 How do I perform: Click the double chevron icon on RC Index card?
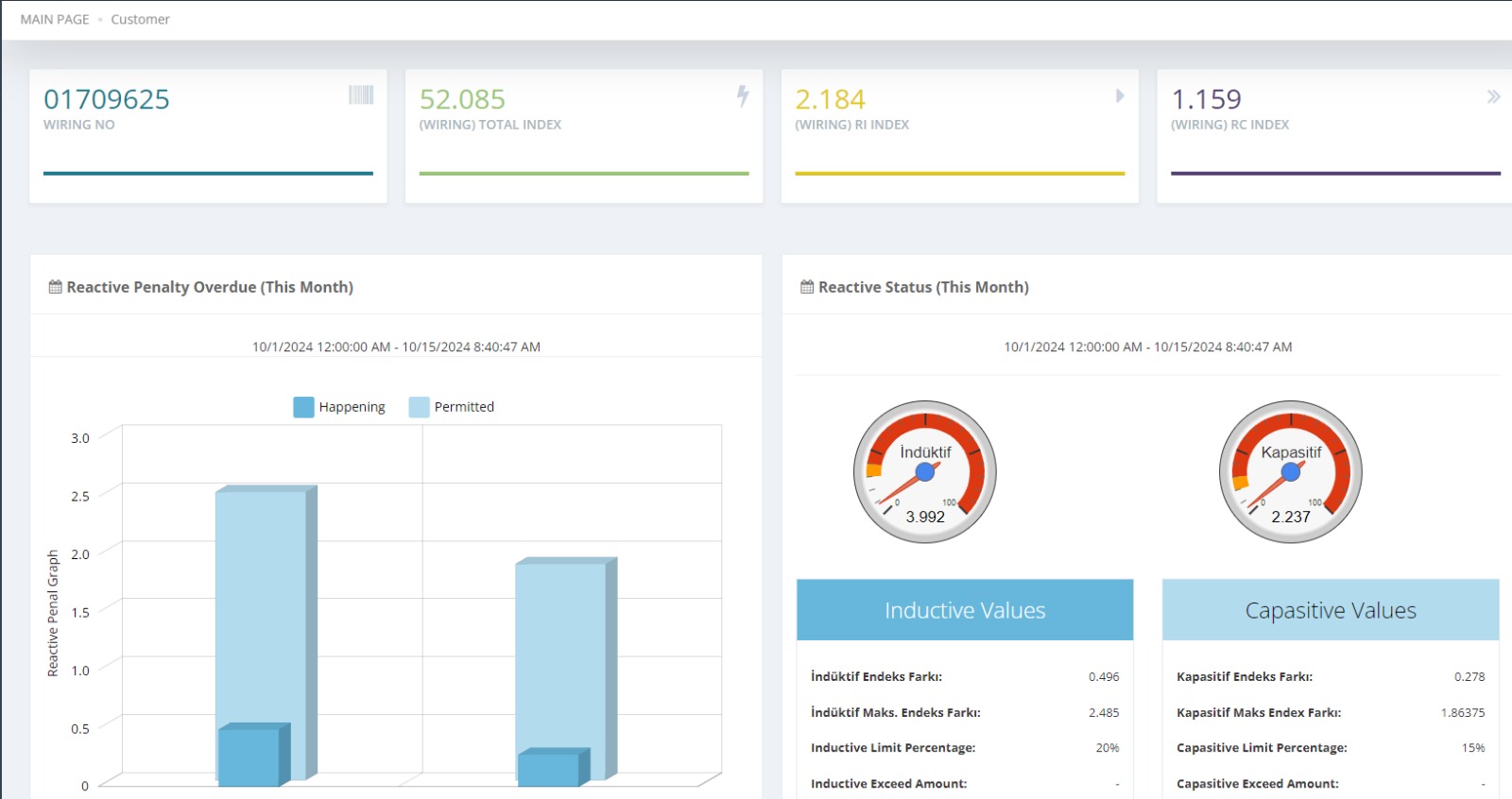click(1493, 96)
